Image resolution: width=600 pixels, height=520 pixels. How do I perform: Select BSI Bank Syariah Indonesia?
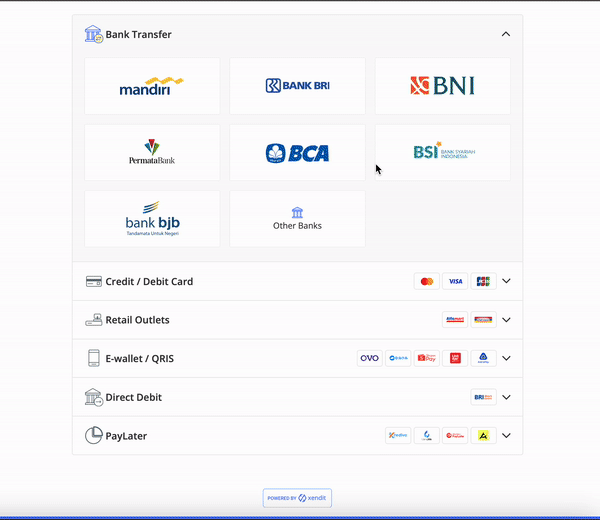pos(443,152)
